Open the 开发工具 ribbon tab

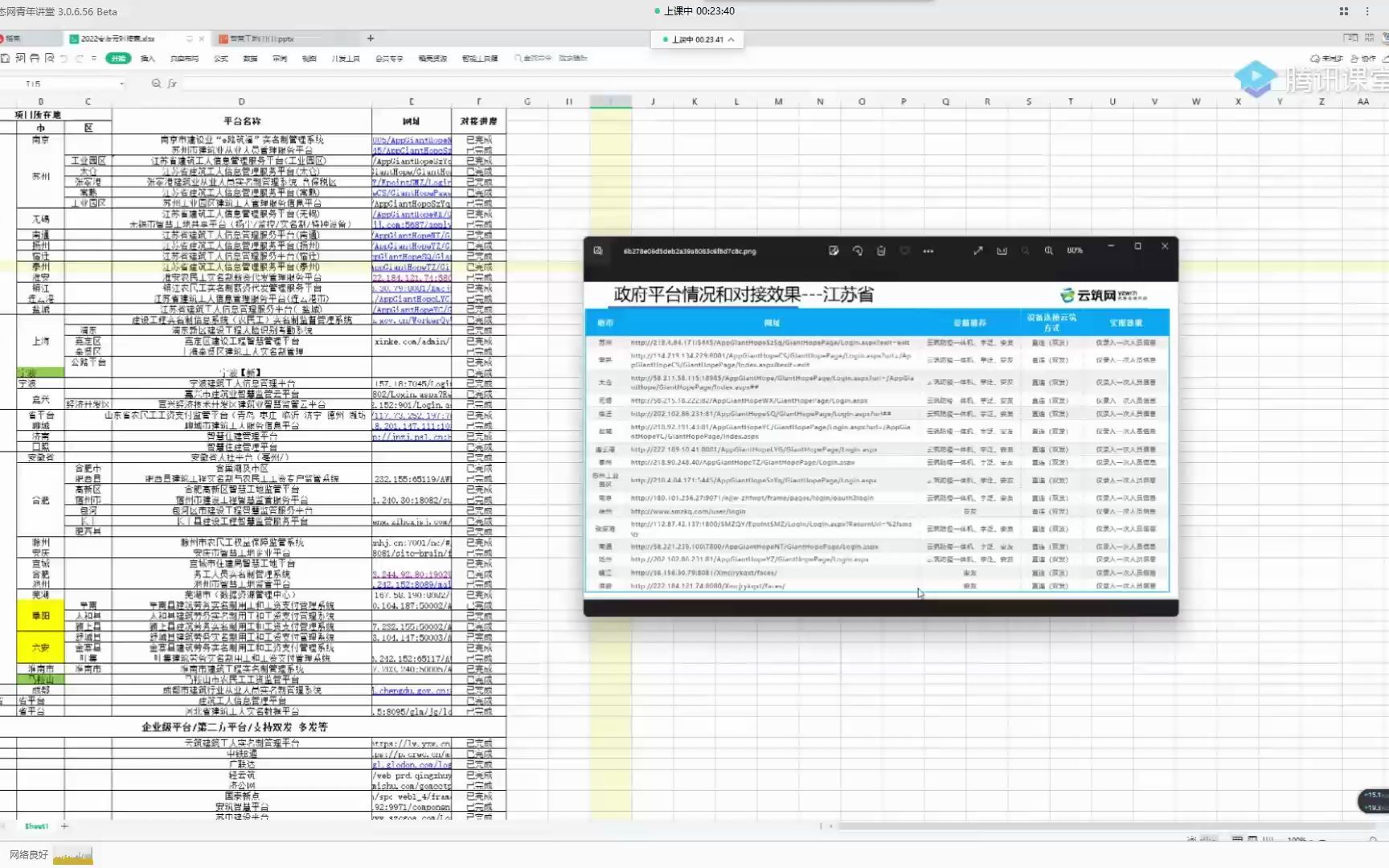tap(346, 59)
